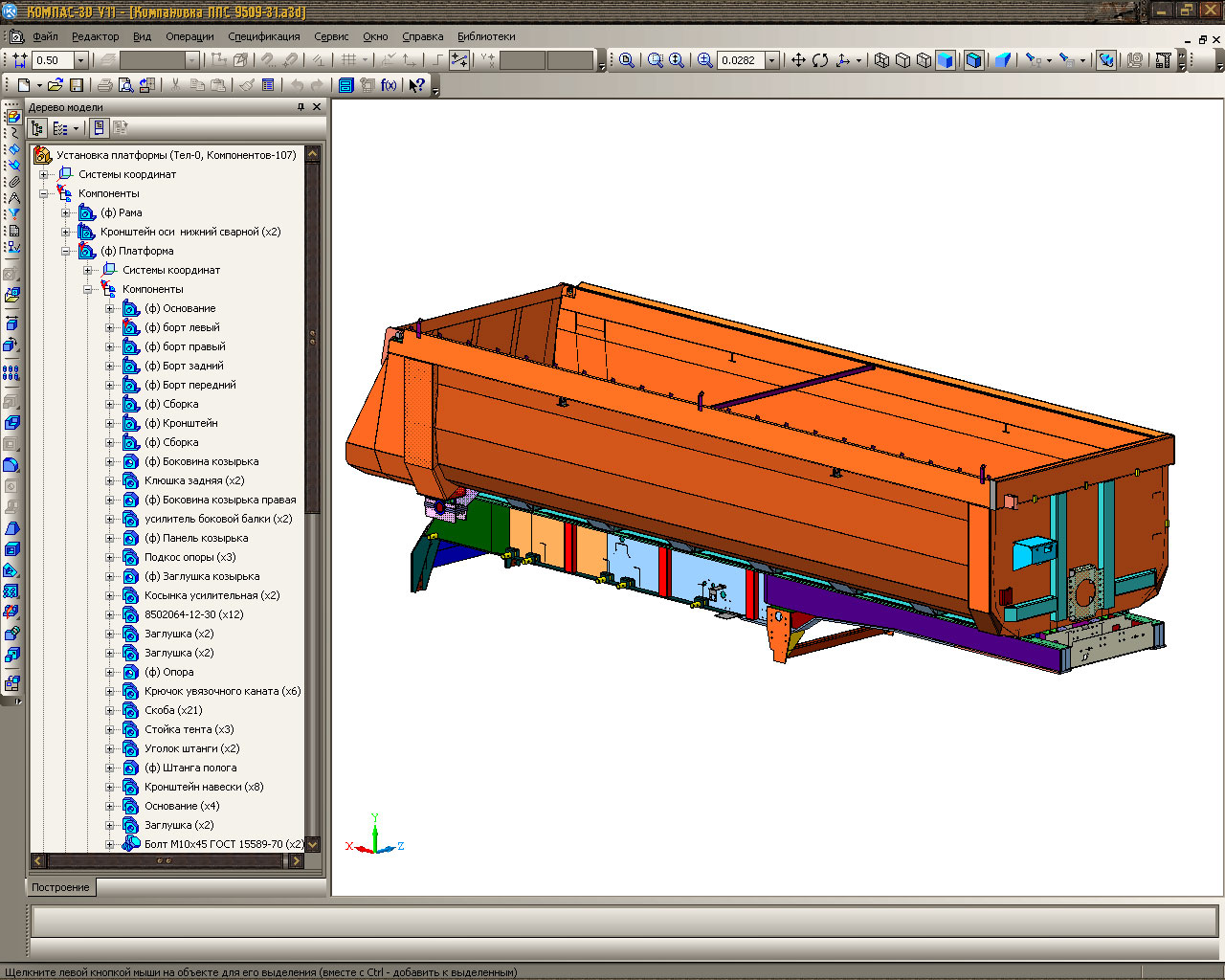This screenshot has height=980, width=1225.
Task: Click the Open file folder icon
Action: [55, 85]
